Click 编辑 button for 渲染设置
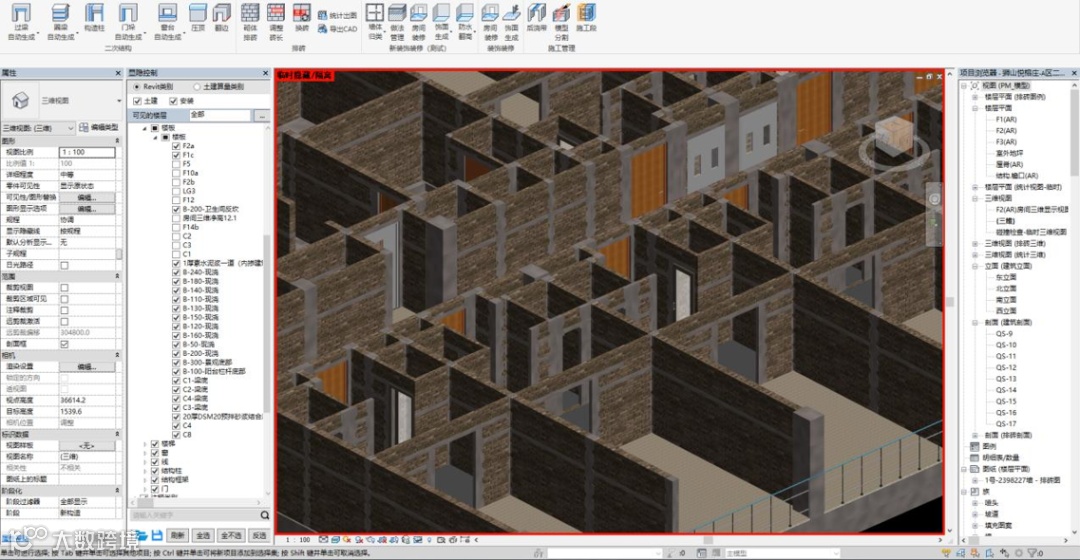 [86, 366]
